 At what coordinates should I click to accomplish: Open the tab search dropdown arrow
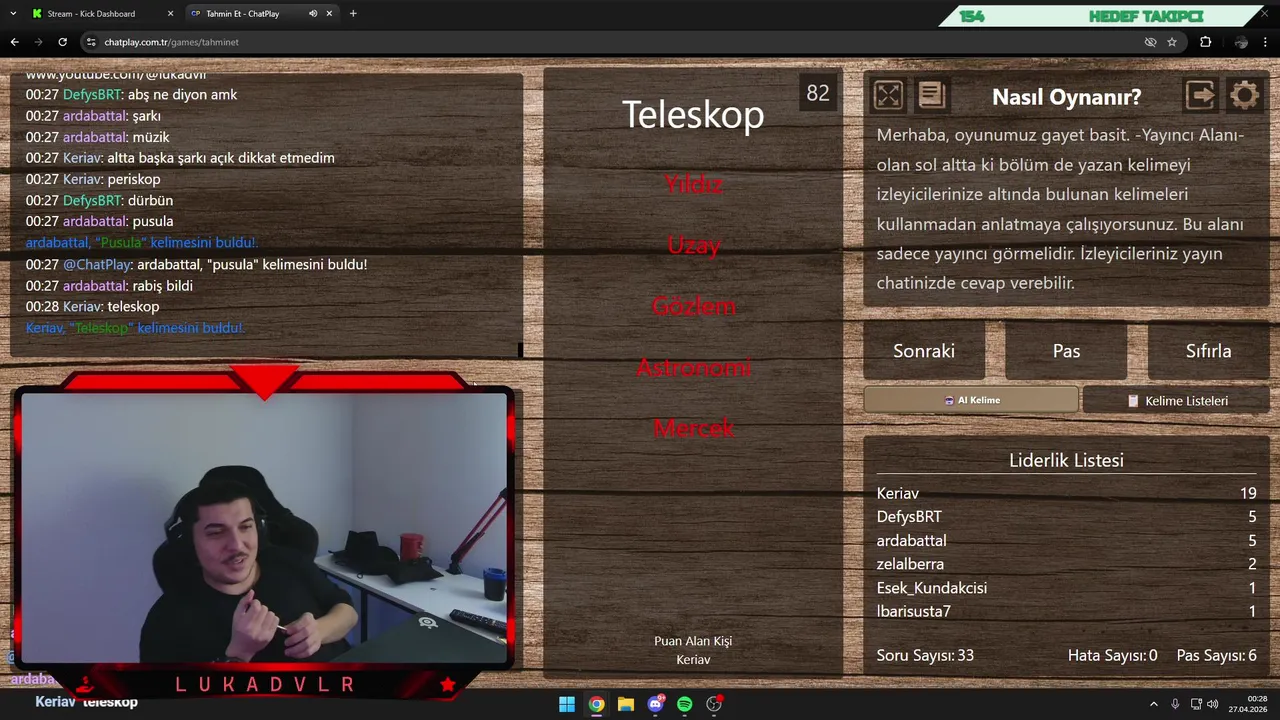tap(13, 14)
